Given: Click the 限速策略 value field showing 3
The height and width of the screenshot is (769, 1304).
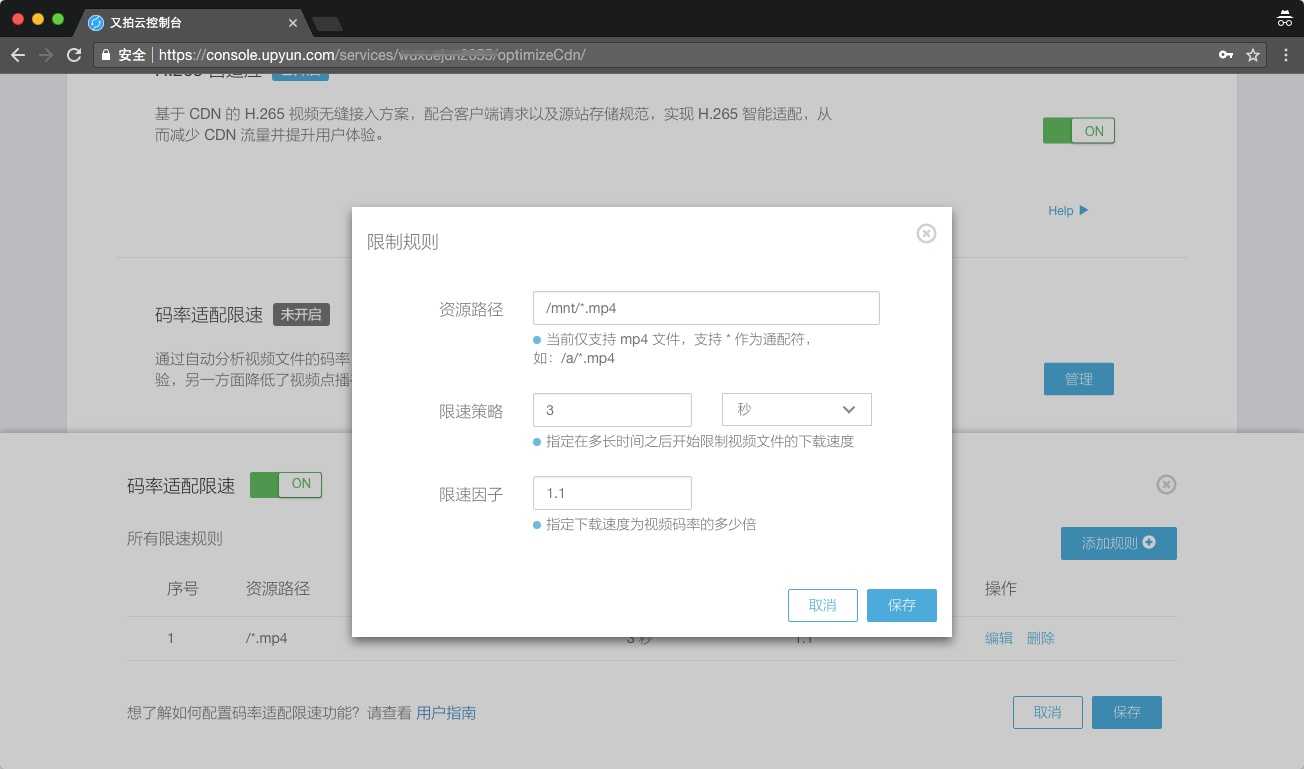Looking at the screenshot, I should [612, 410].
